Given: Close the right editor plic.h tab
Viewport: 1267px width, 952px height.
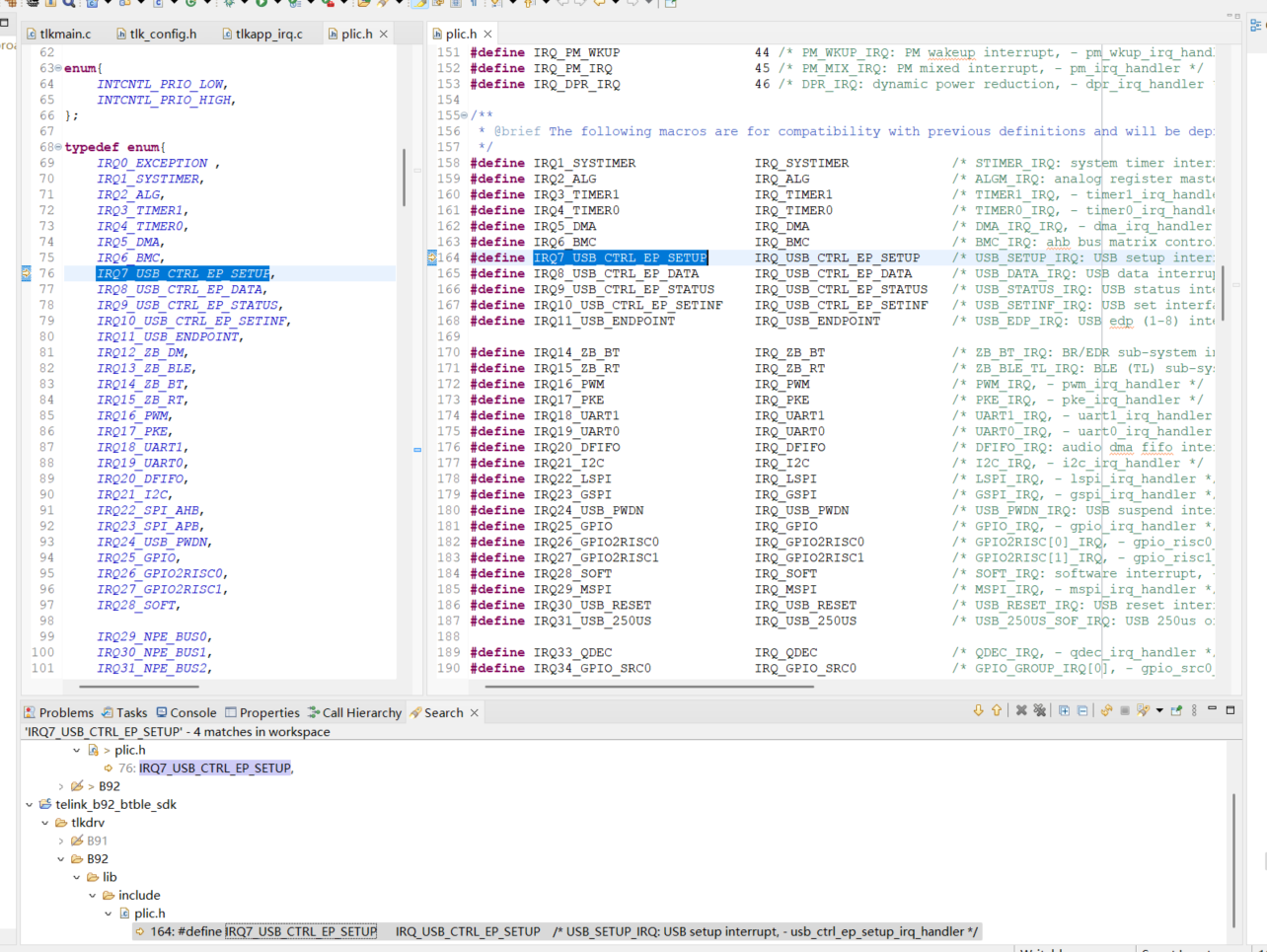Looking at the screenshot, I should pyautogui.click(x=487, y=34).
